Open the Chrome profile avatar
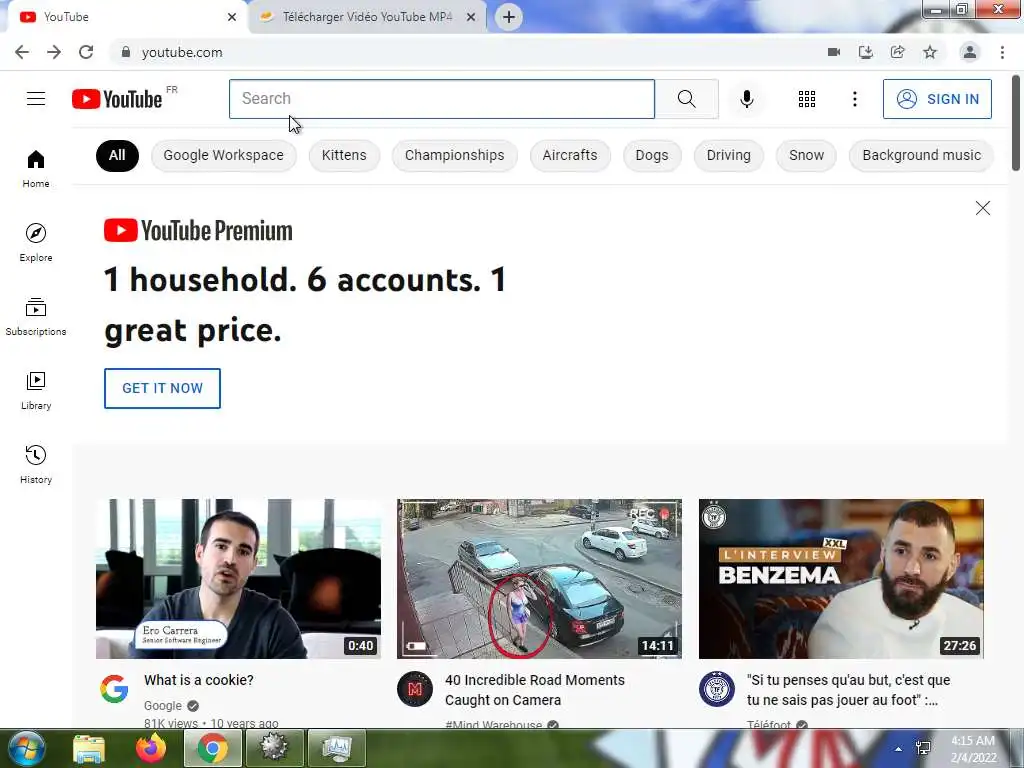The height and width of the screenshot is (768, 1024). click(970, 52)
